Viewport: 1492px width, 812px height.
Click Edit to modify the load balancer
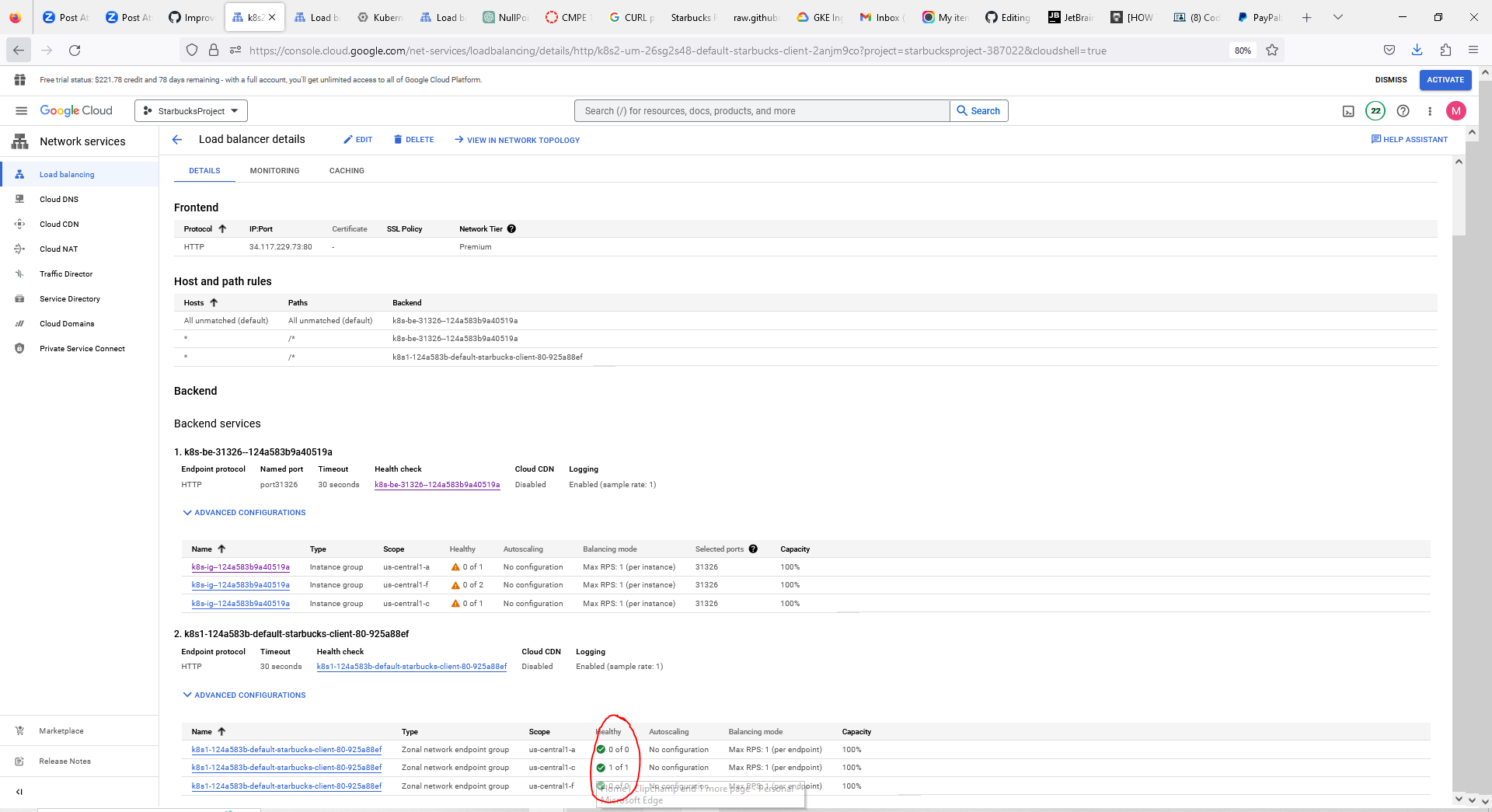pos(357,139)
